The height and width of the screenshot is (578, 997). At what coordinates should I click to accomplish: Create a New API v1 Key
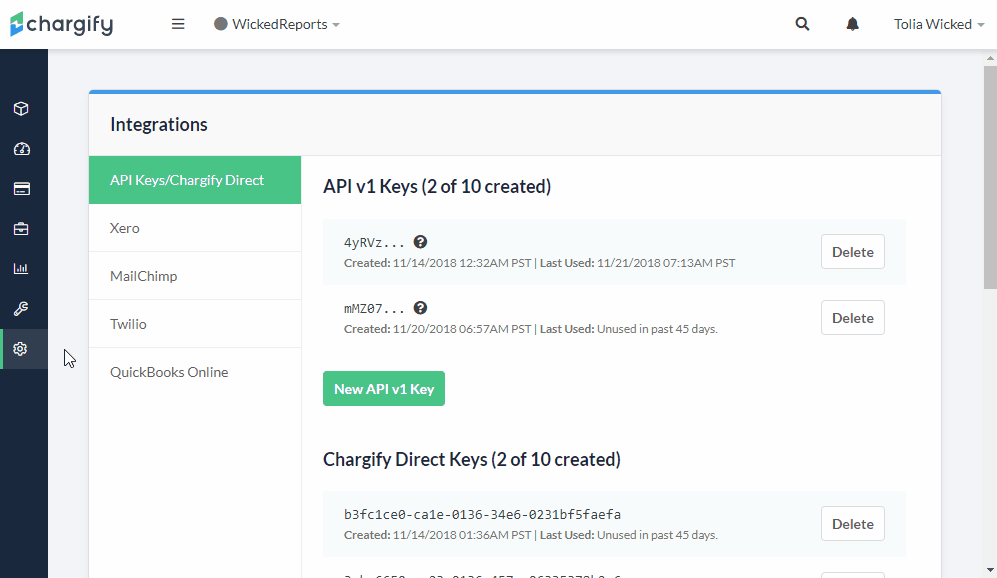[384, 389]
